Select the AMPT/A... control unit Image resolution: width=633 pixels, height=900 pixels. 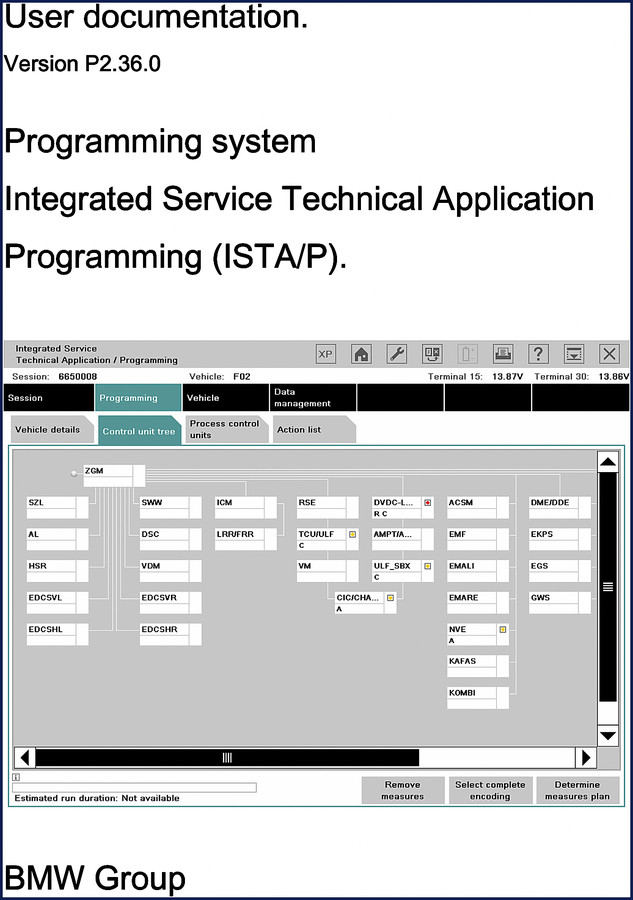pos(403,540)
